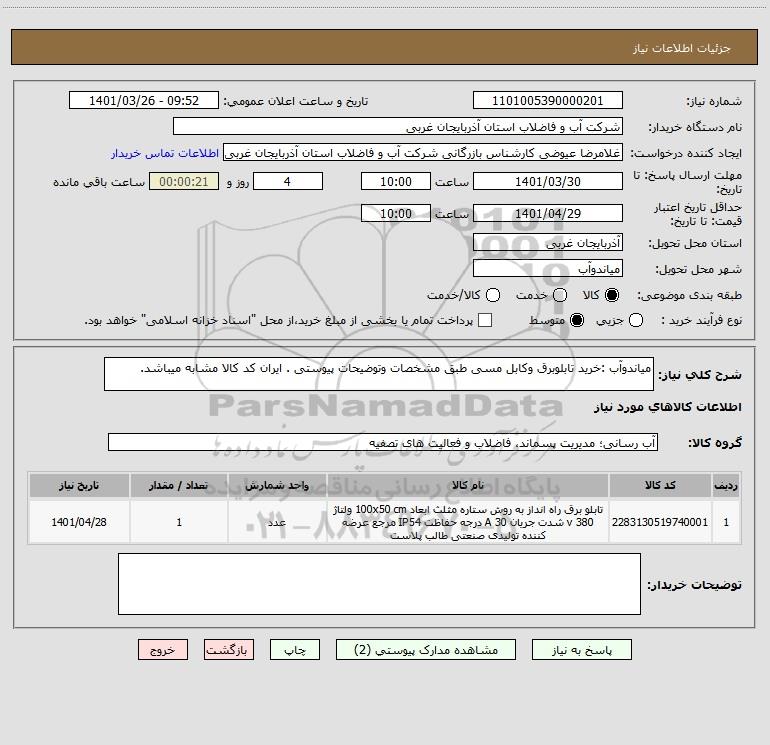The height and width of the screenshot is (745, 770).
Task: Click the واحد شمارش column header
Action: pos(277,485)
